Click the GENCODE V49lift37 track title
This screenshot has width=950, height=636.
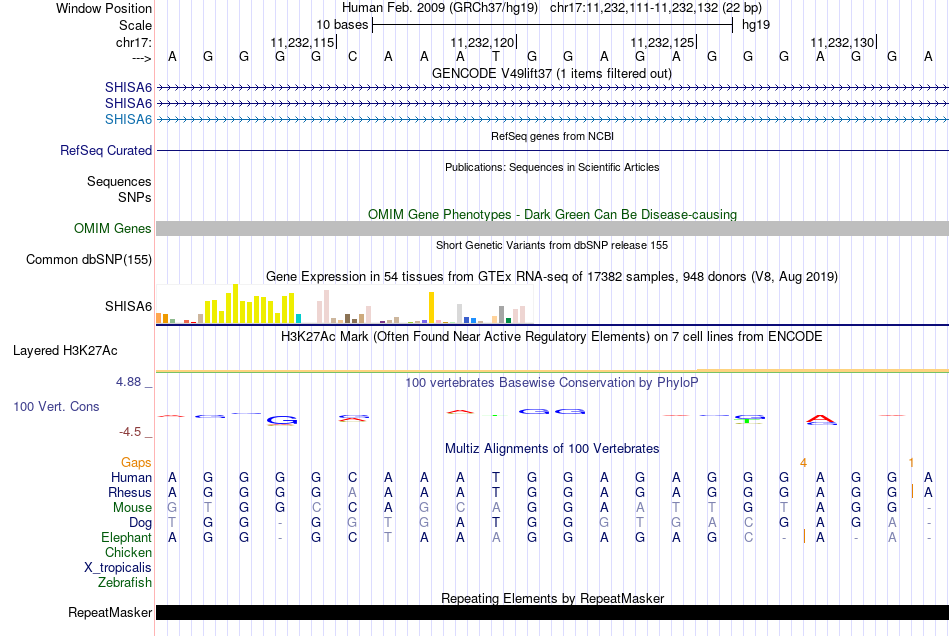click(x=552, y=74)
